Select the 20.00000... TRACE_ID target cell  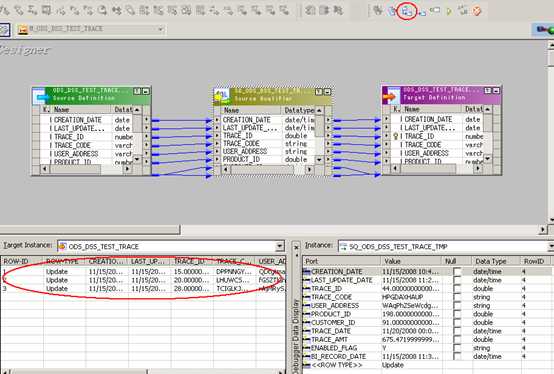pyautogui.click(x=191, y=280)
